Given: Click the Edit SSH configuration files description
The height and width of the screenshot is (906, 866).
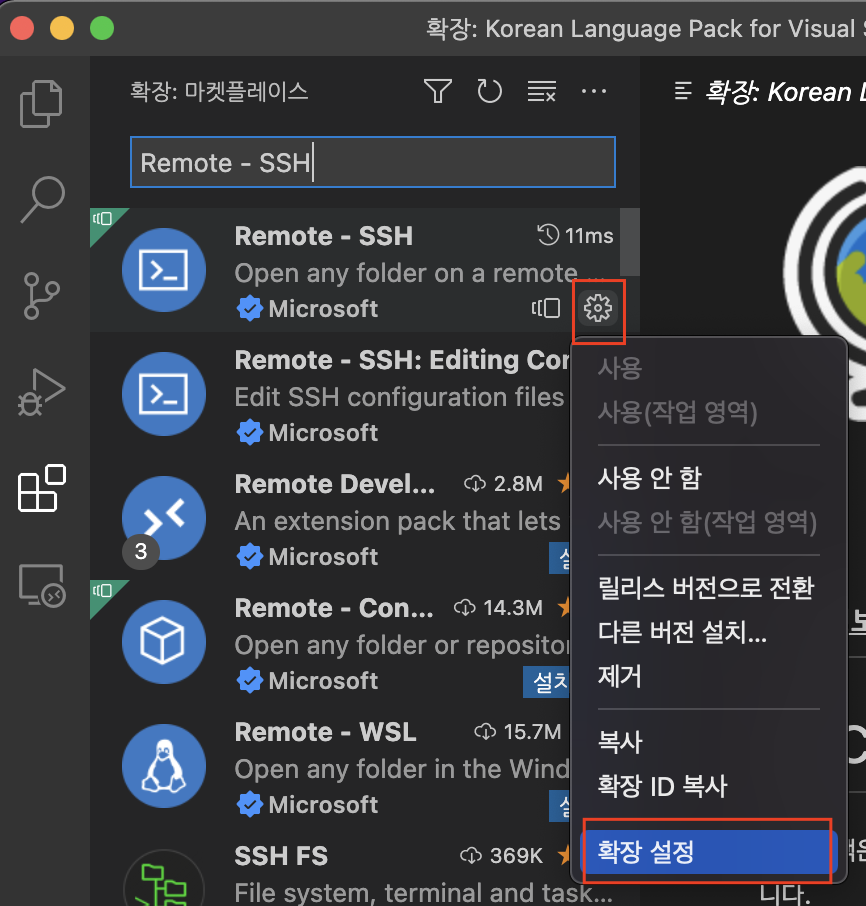Looking at the screenshot, I should coord(399,398).
